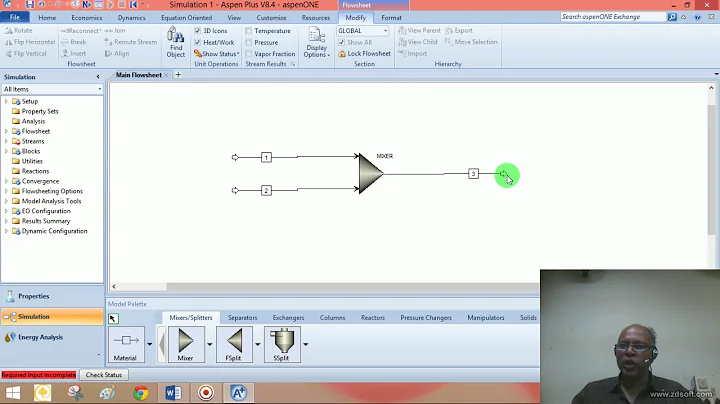Image resolution: width=720 pixels, height=404 pixels.
Task: Open Microsoft Word from taskbar
Action: (173, 393)
